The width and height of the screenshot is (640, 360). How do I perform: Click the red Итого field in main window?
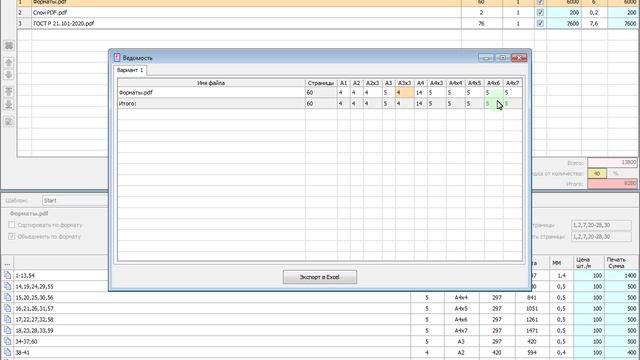(612, 184)
